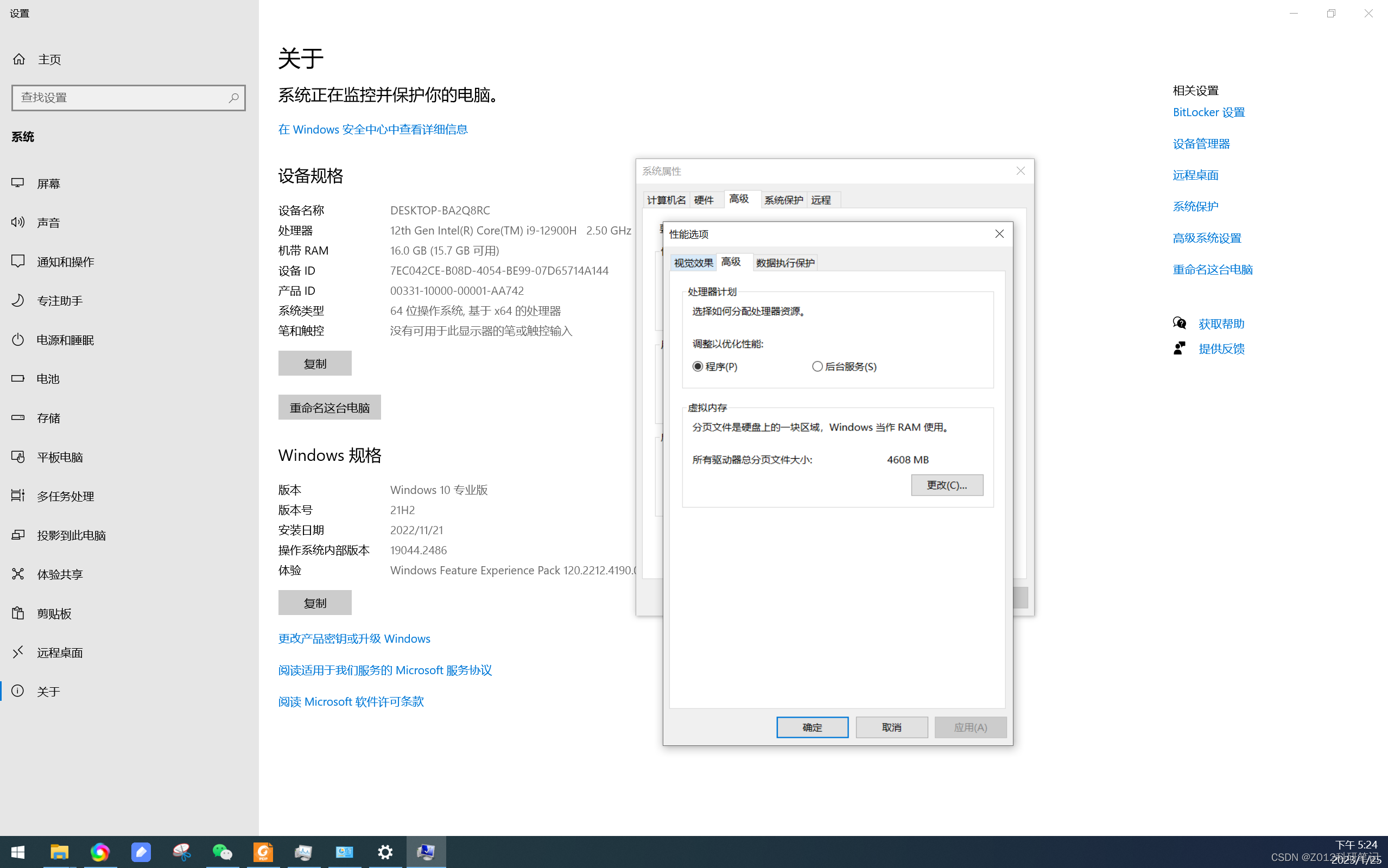Switch to the Visual Effects (视觉效果) tab
This screenshot has width=1388, height=868.
(x=693, y=263)
